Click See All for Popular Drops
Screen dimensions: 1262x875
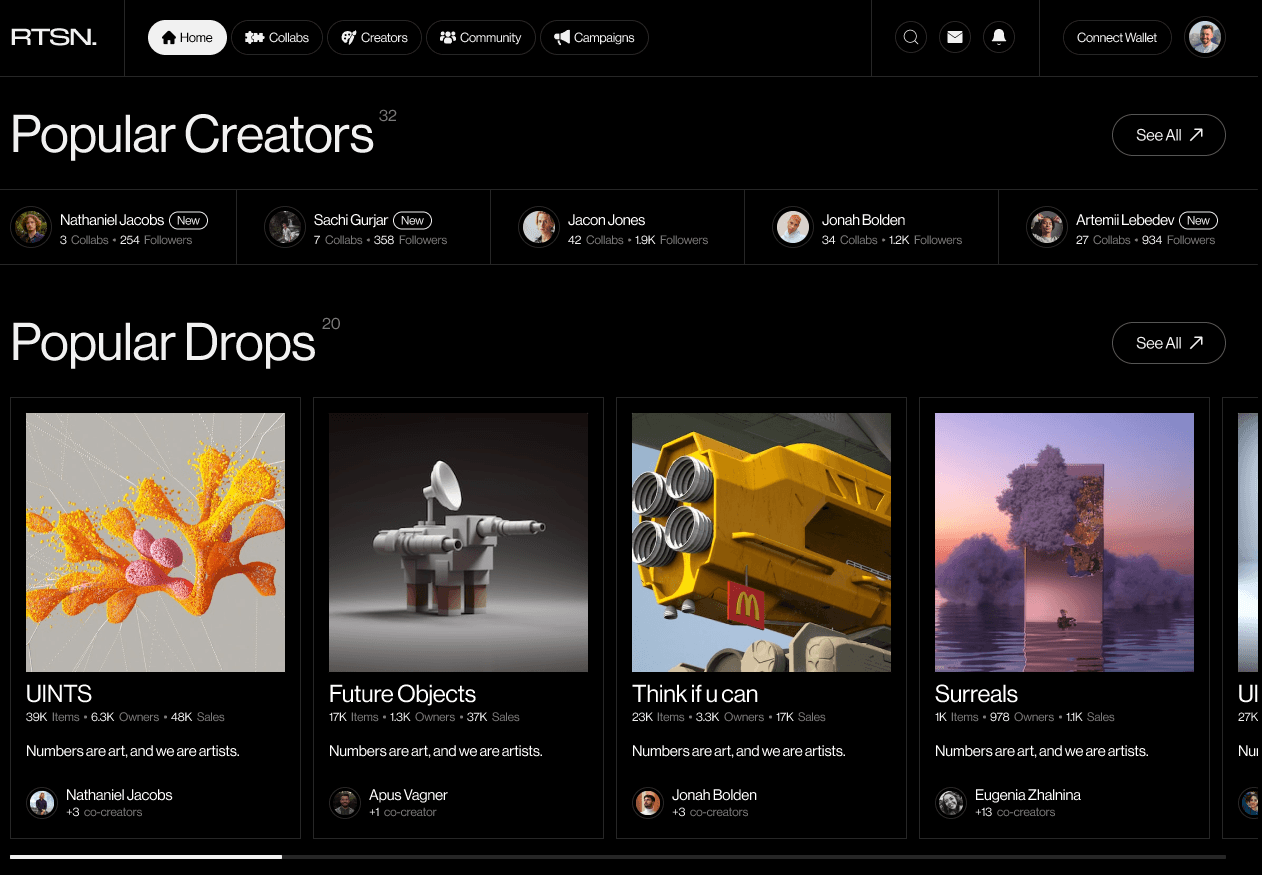pos(1168,343)
